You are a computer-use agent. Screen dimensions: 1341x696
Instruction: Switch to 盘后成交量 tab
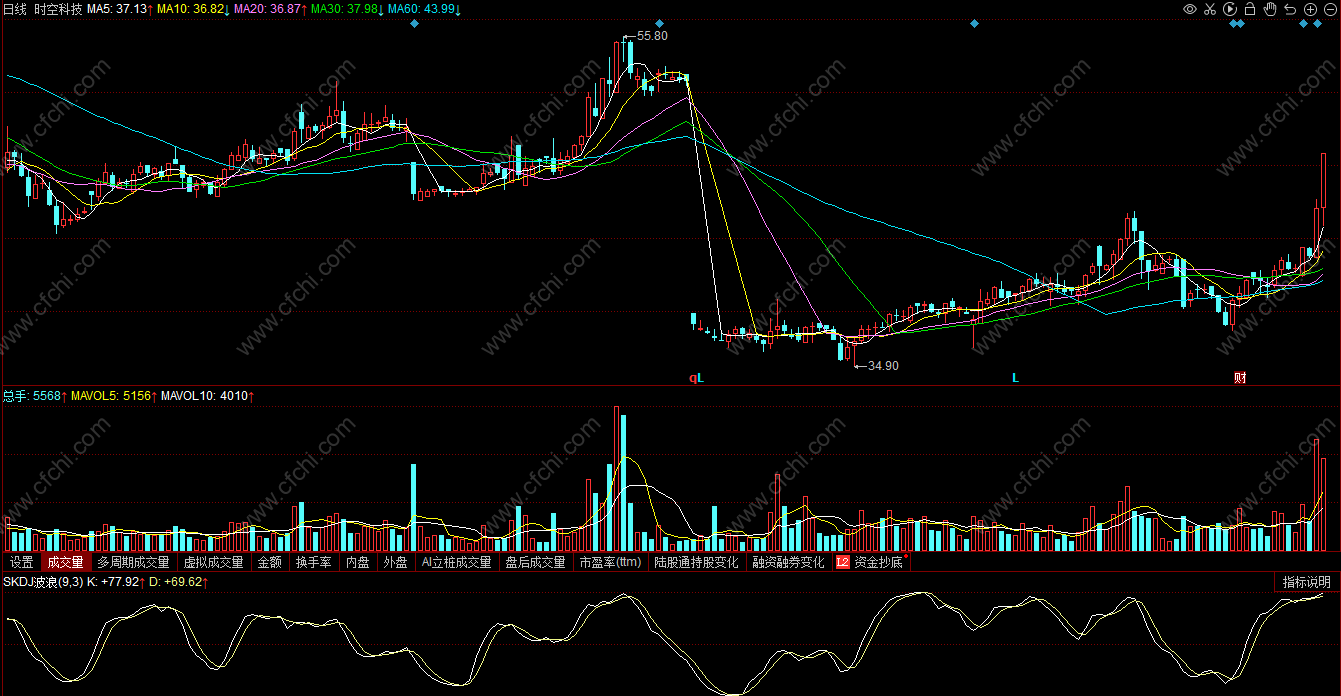click(x=535, y=562)
